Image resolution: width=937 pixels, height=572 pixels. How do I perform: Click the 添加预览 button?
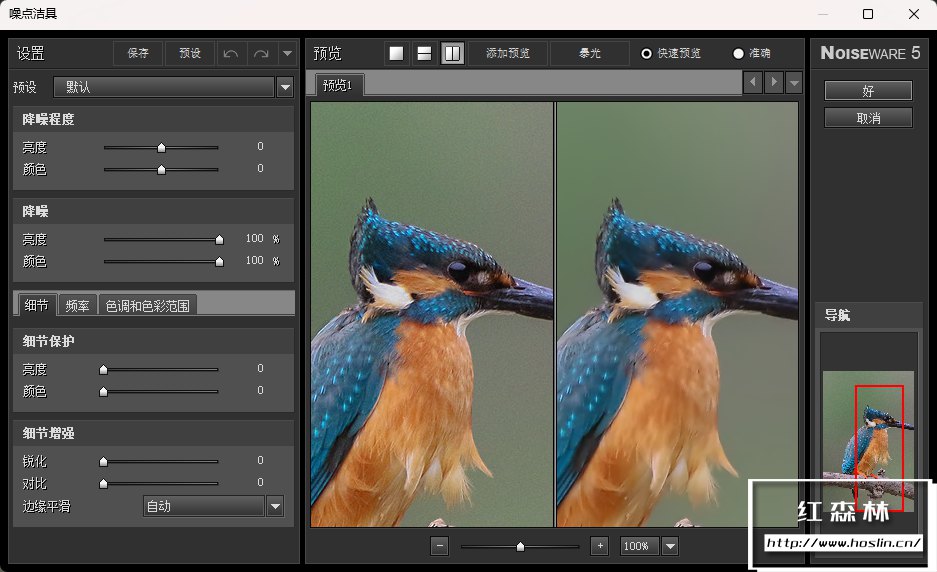point(508,54)
